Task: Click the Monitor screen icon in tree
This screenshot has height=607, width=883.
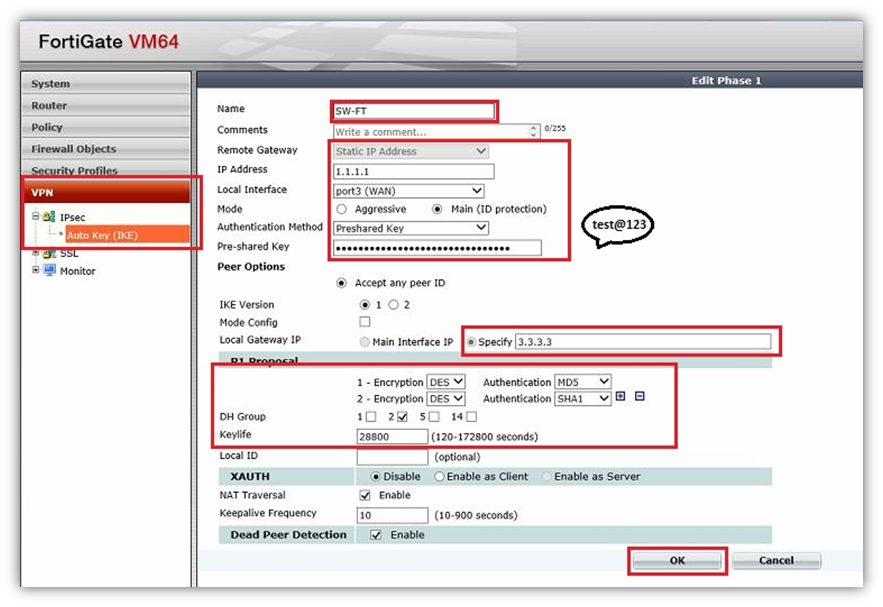Action: click(50, 270)
